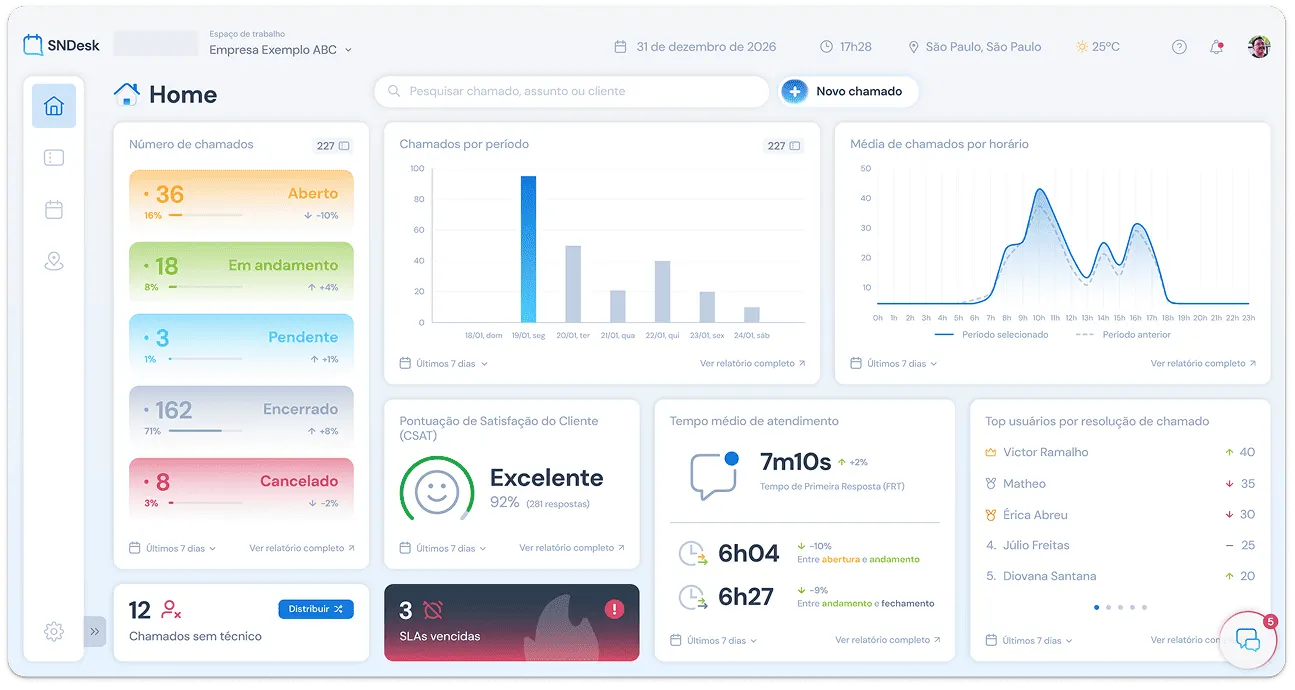
Task: Open the help question mark icon
Action: [1179, 47]
